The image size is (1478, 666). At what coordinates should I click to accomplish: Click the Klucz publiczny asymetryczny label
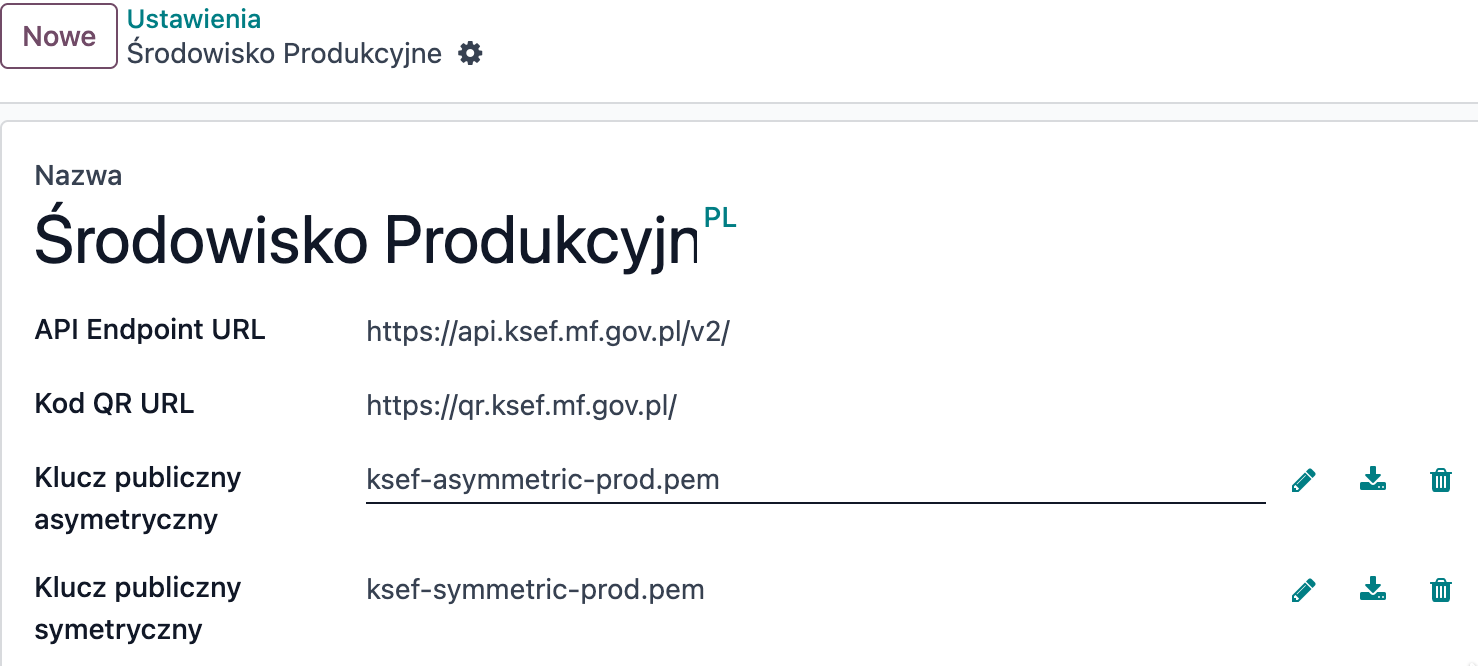point(138,498)
